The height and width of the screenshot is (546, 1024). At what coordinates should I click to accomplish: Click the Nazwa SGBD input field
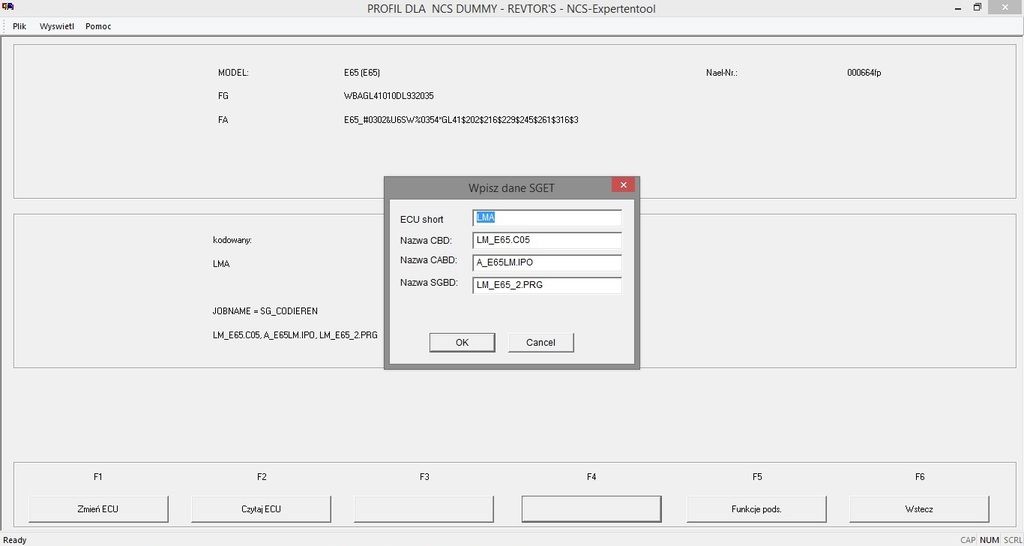[547, 285]
